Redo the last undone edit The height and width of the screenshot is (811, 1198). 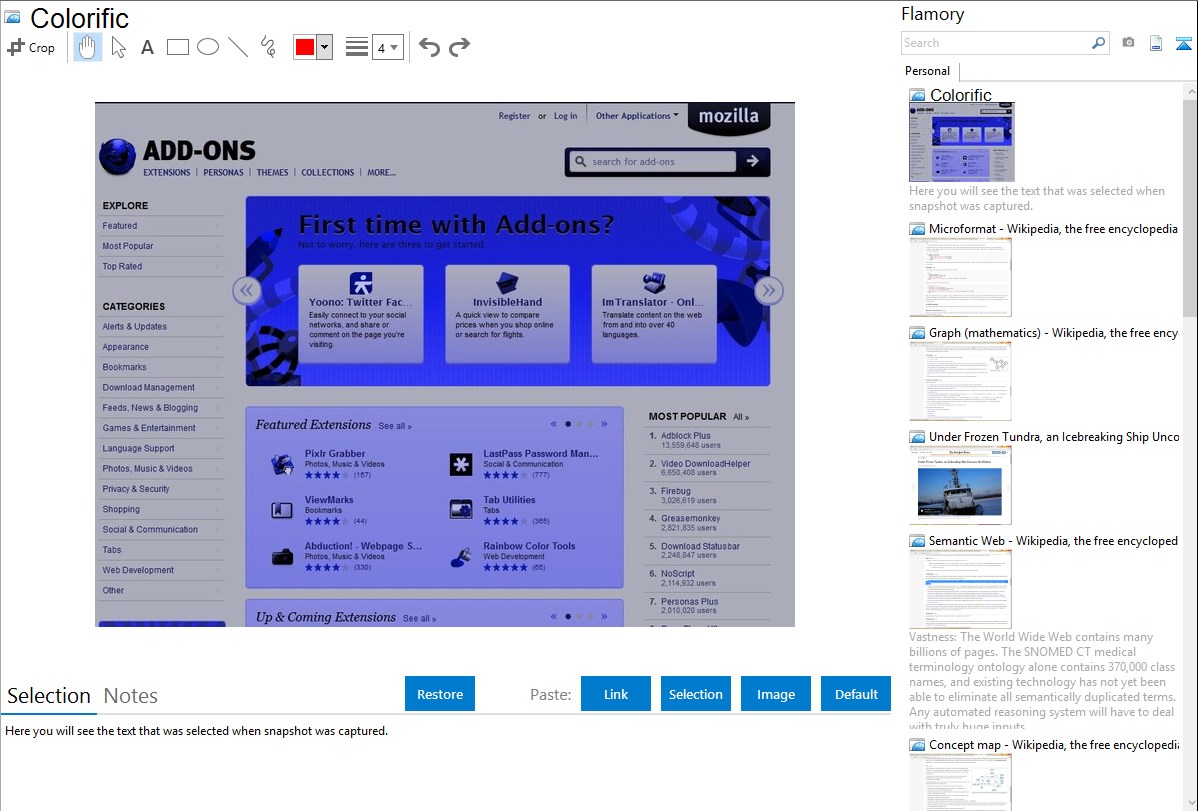pyautogui.click(x=459, y=47)
